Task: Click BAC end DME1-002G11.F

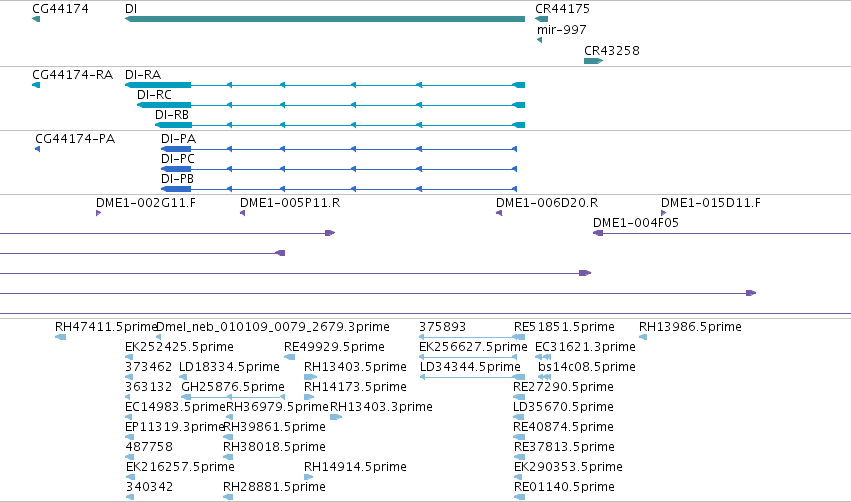Action: pyautogui.click(x=146, y=202)
